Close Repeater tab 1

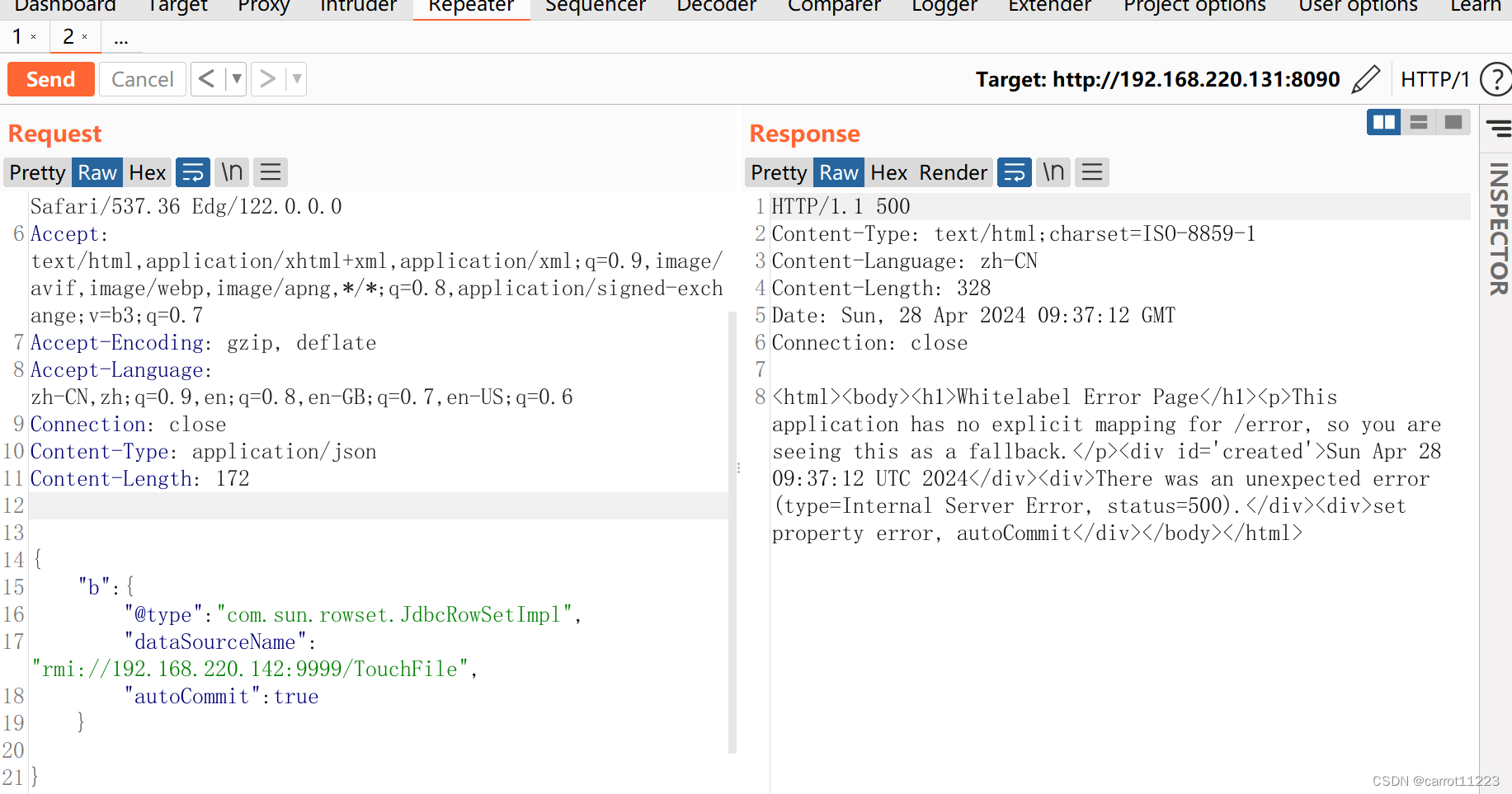34,37
